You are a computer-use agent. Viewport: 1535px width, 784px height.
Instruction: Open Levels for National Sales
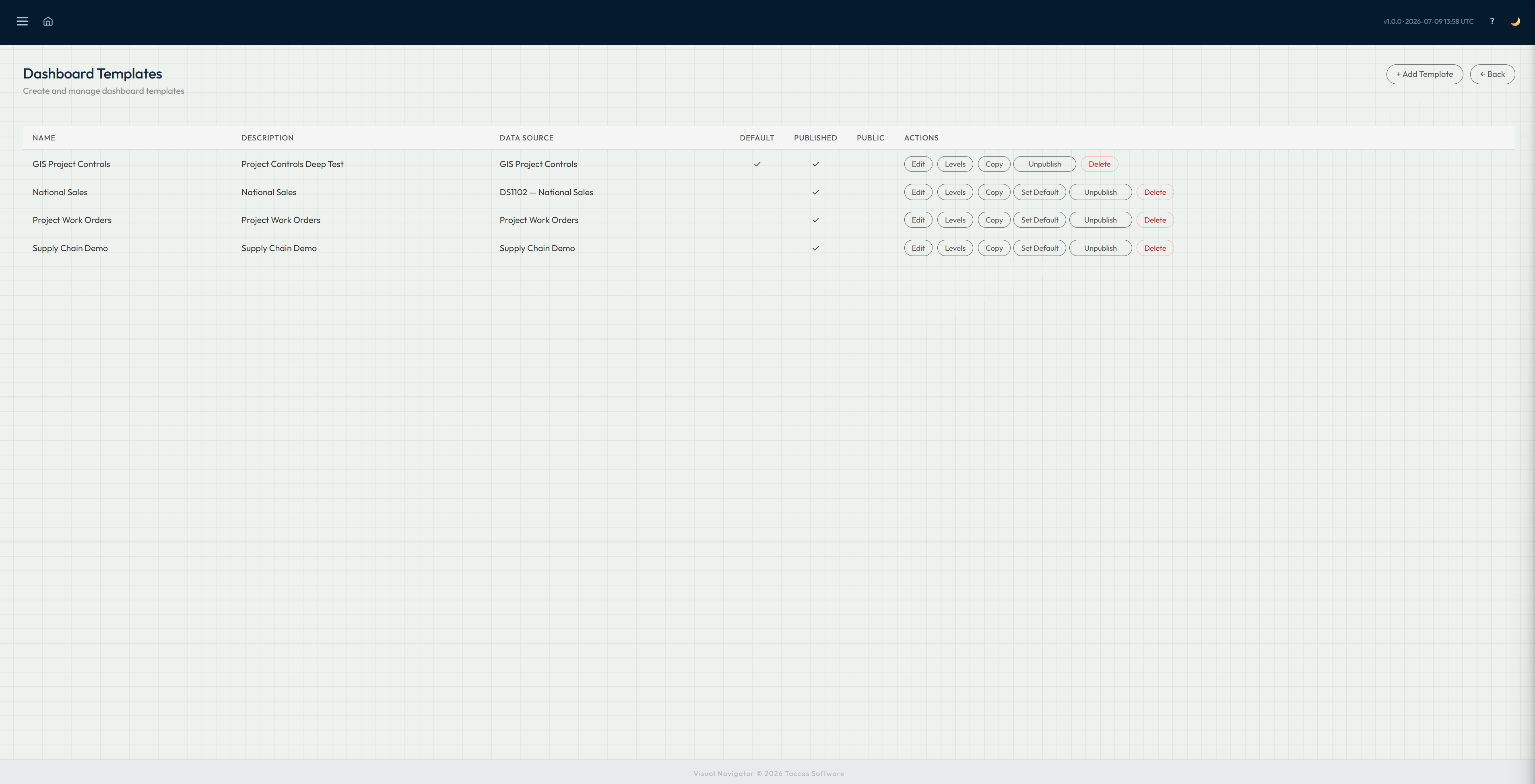pos(955,192)
